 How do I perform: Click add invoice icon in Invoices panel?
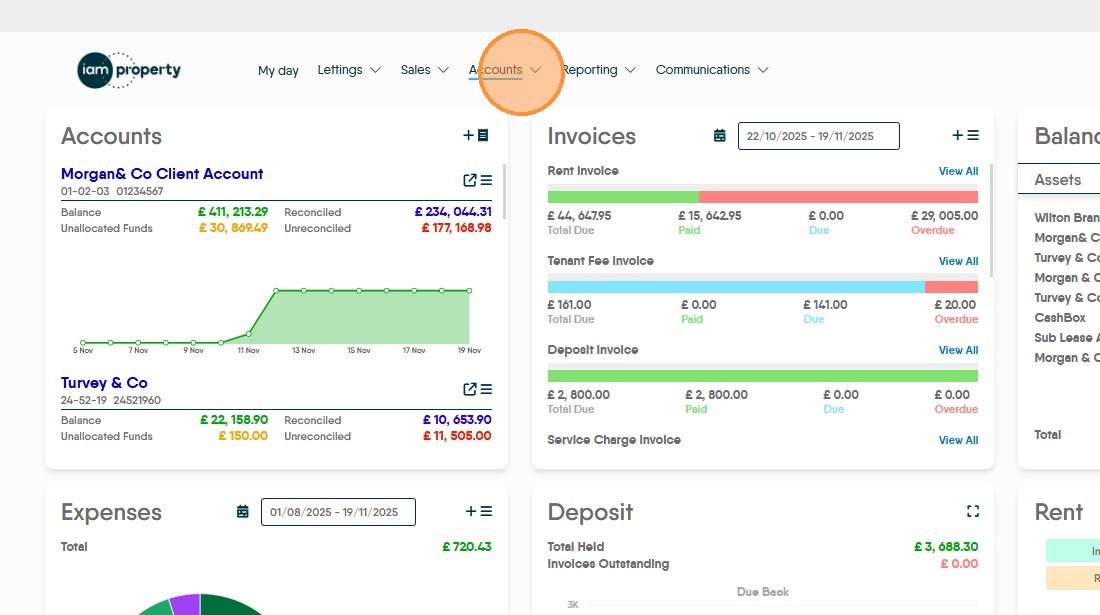(x=965, y=135)
